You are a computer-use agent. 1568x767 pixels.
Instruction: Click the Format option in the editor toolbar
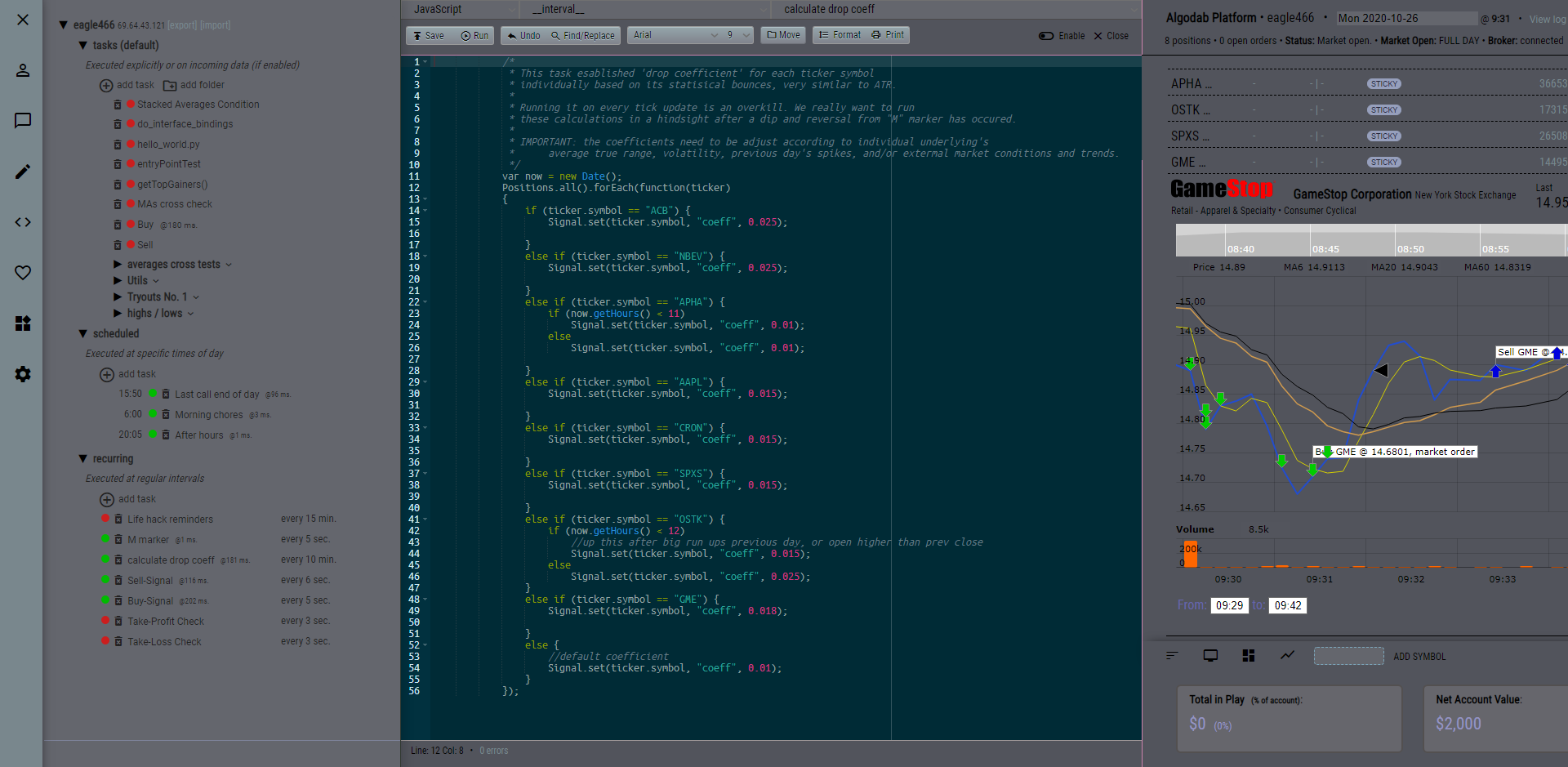click(x=839, y=35)
